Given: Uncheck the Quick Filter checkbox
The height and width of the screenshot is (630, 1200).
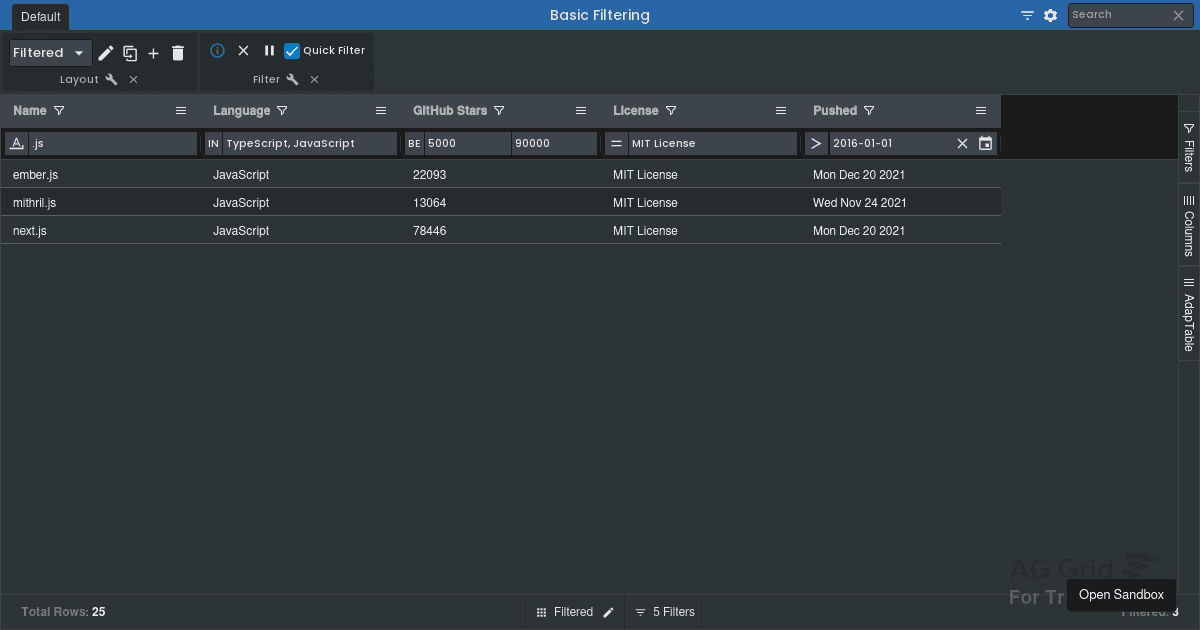Looking at the screenshot, I should 292,51.
